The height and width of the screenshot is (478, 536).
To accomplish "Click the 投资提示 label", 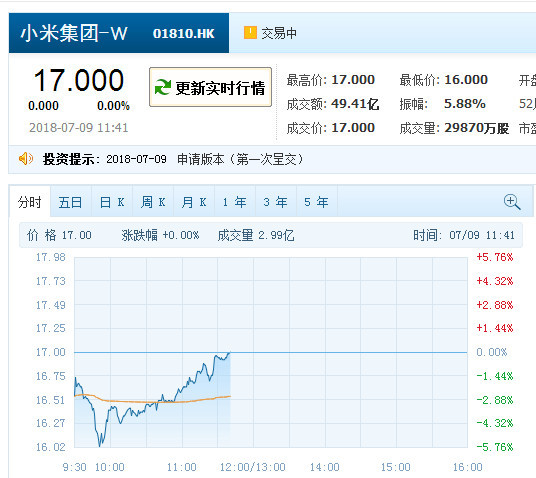I will (69, 159).
